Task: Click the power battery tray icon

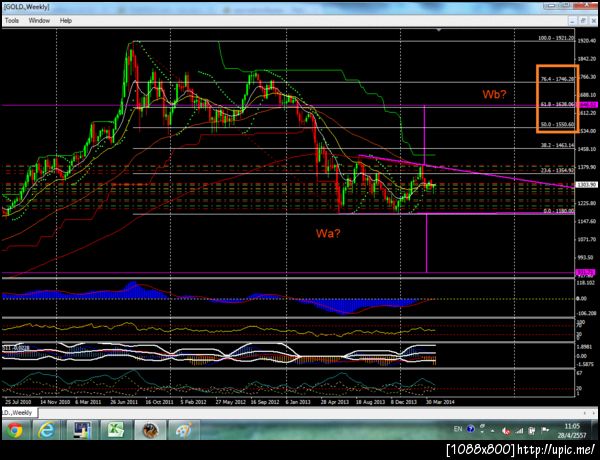Action: (x=532, y=431)
